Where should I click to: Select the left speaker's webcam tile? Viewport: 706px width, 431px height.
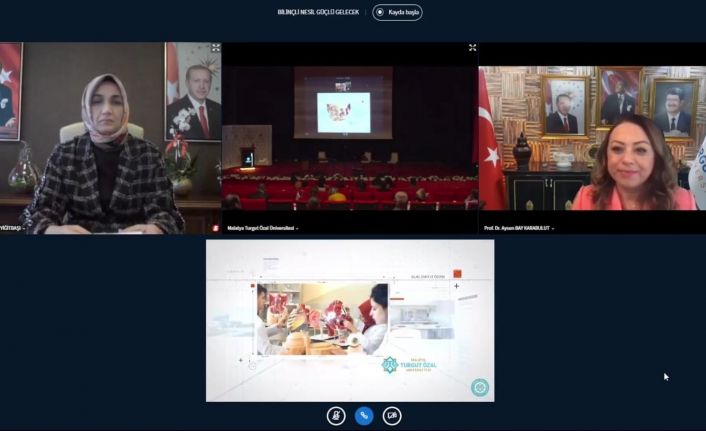(110, 135)
